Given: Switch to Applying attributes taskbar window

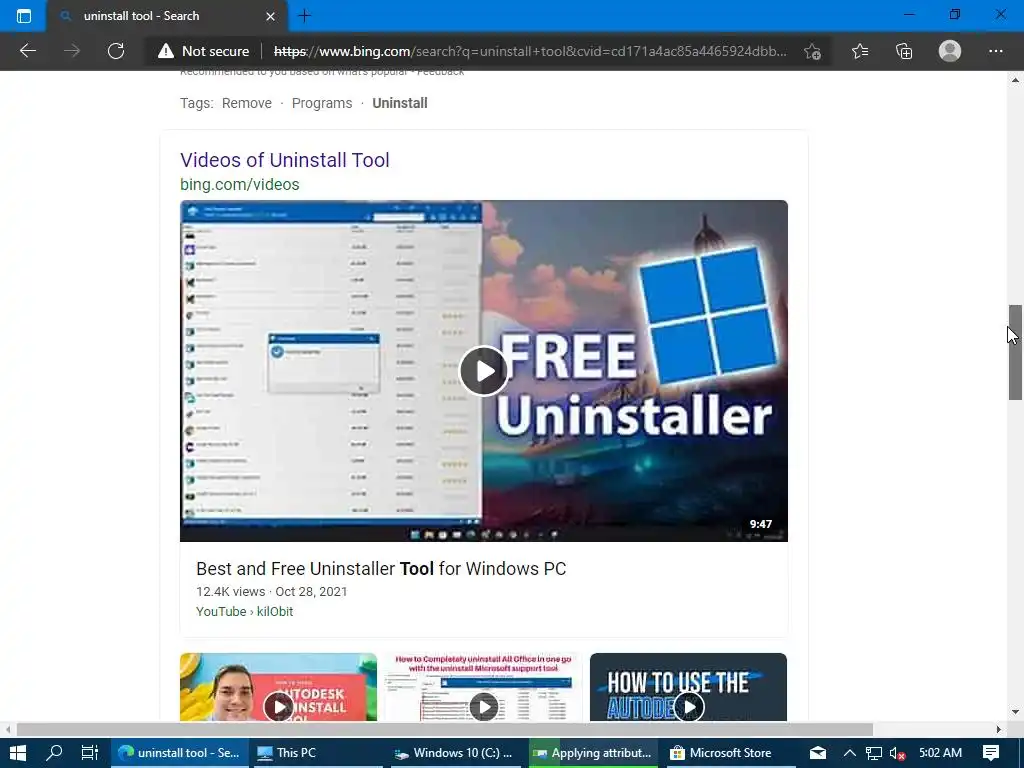Looking at the screenshot, I should coord(593,753).
